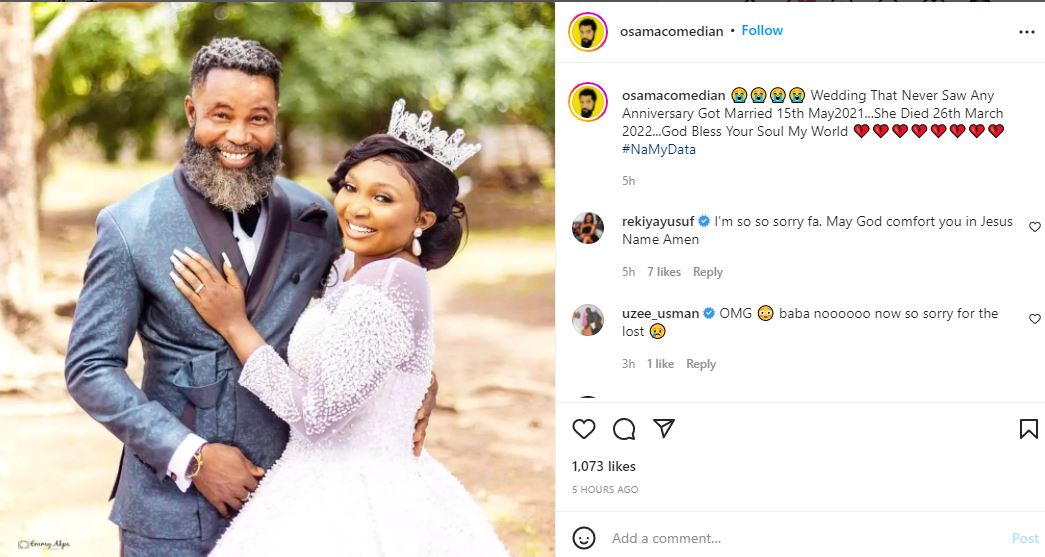The height and width of the screenshot is (557, 1045).
Task: Open osamacomedian avatar in post header
Action: pos(587,31)
